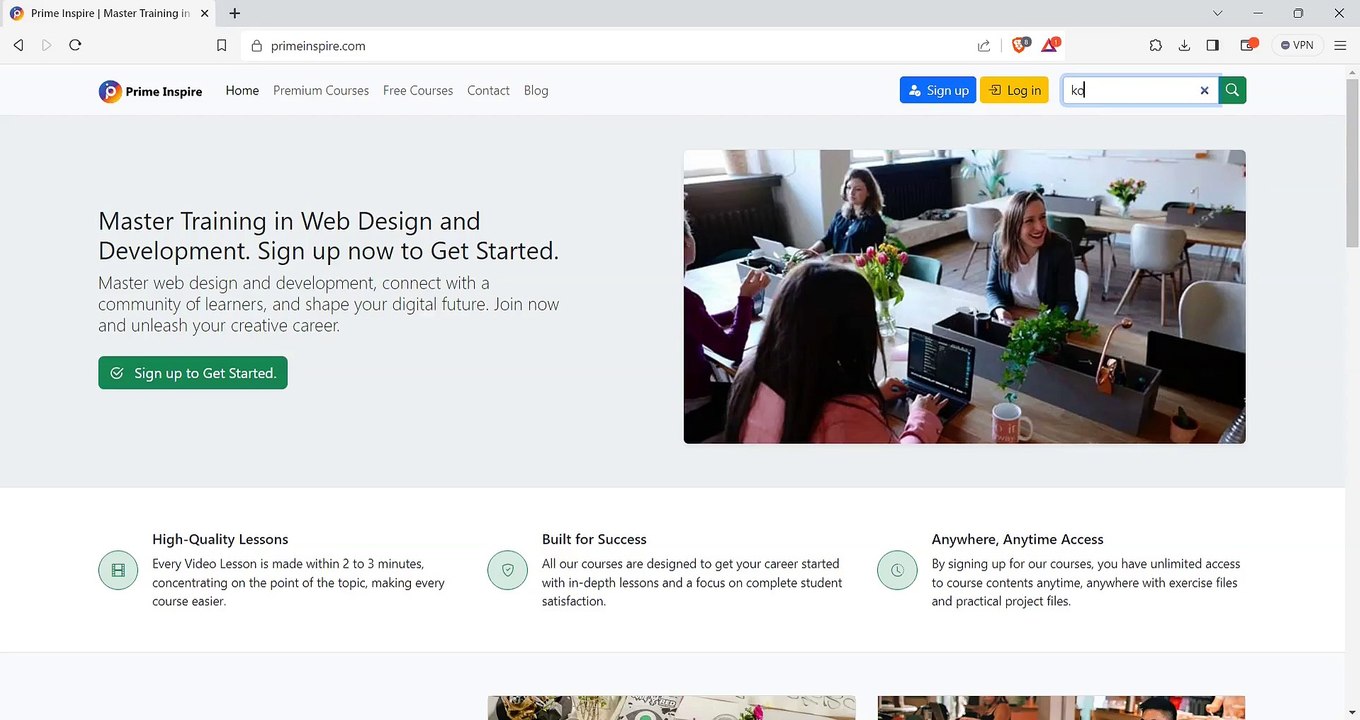Toggle the browser sidebar panel
Viewport: 1360px width, 720px height.
(x=1212, y=45)
